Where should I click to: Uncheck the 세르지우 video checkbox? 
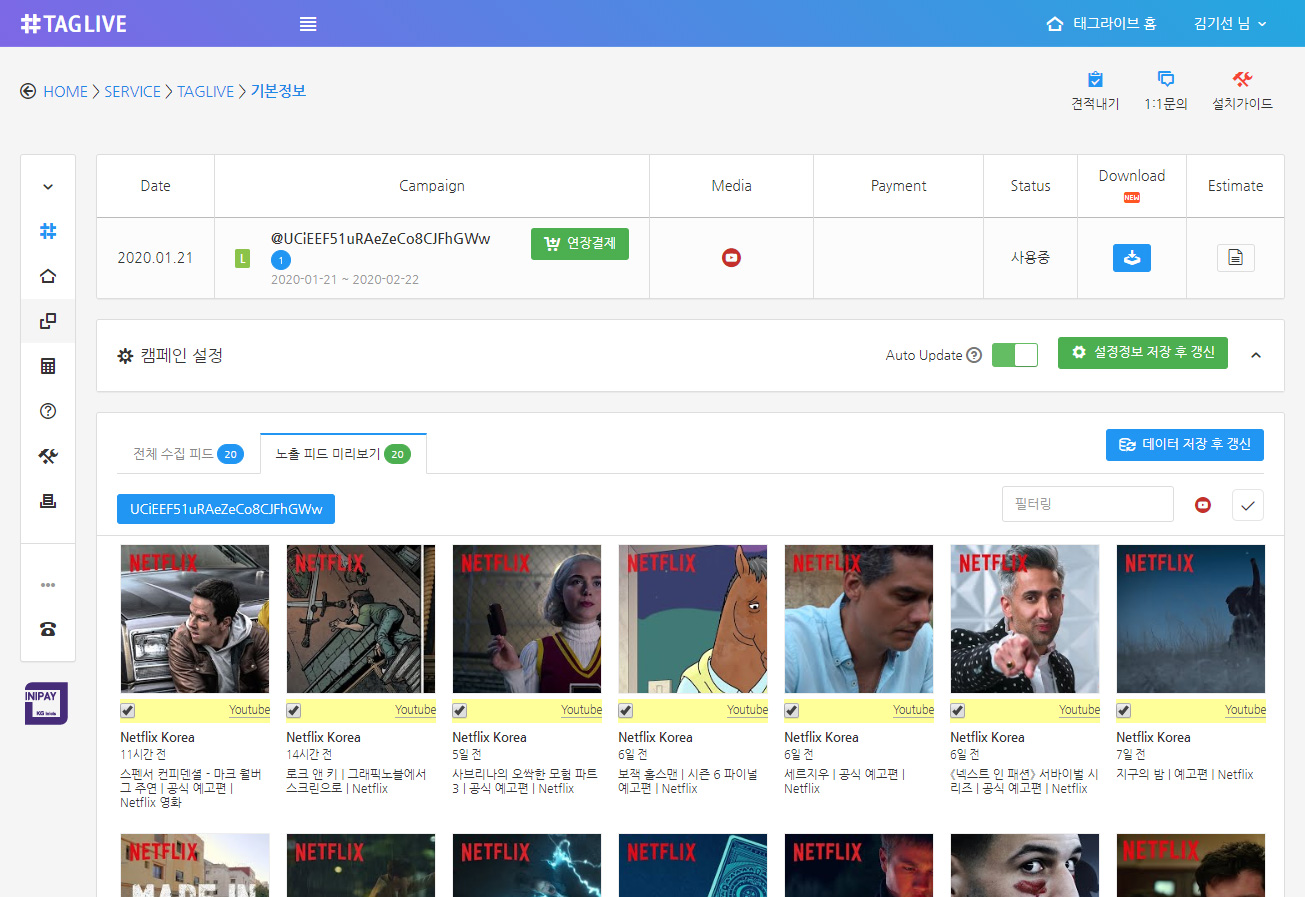click(791, 711)
